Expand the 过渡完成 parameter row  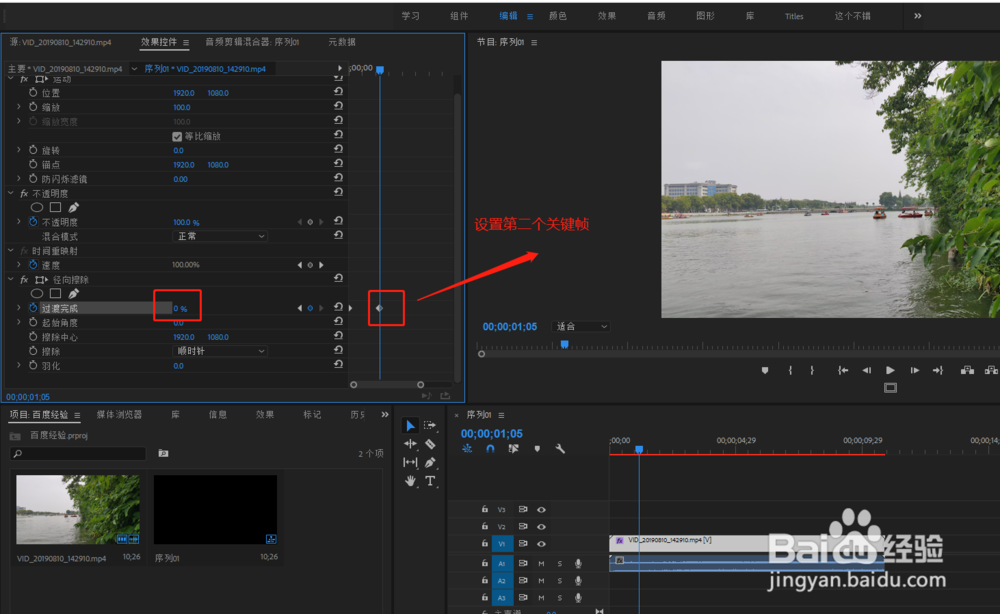(18, 308)
